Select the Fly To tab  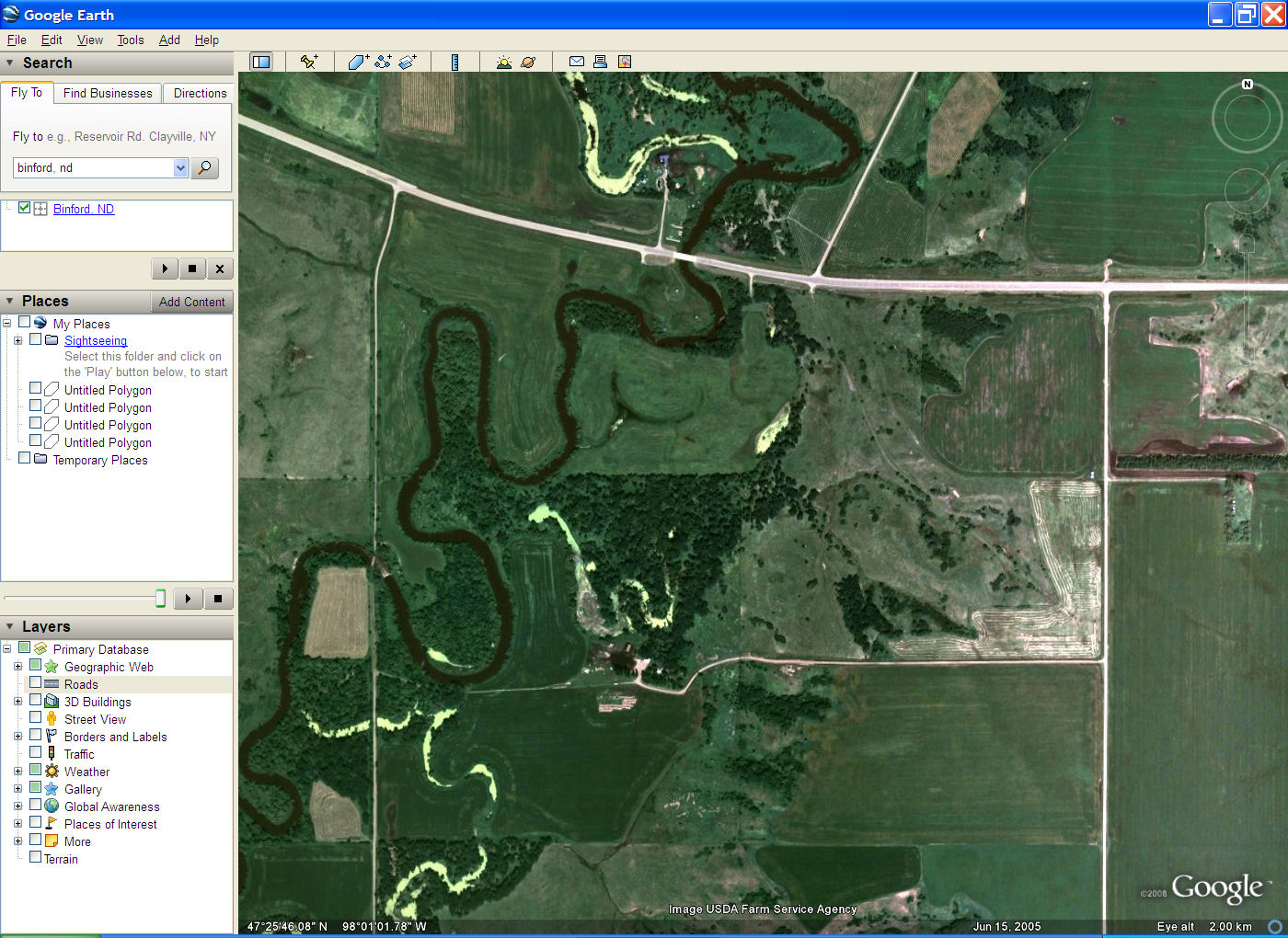pos(27,92)
